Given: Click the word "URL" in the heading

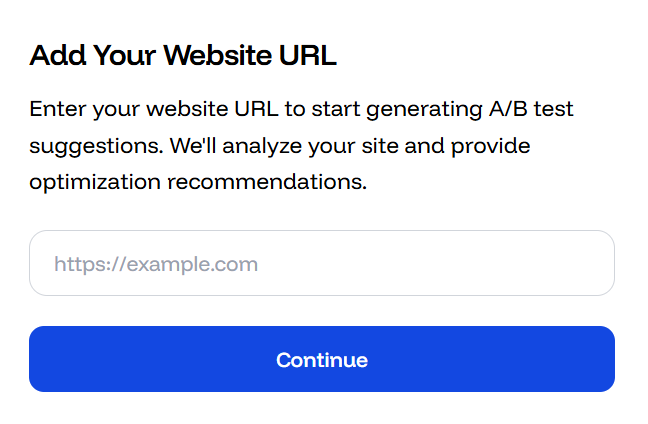Looking at the screenshot, I should tap(310, 56).
